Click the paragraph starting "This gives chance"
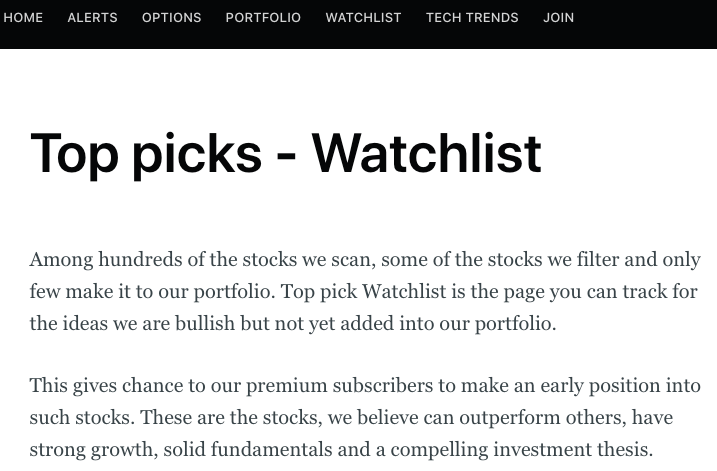Screen dimensions: 717x471 365,417
